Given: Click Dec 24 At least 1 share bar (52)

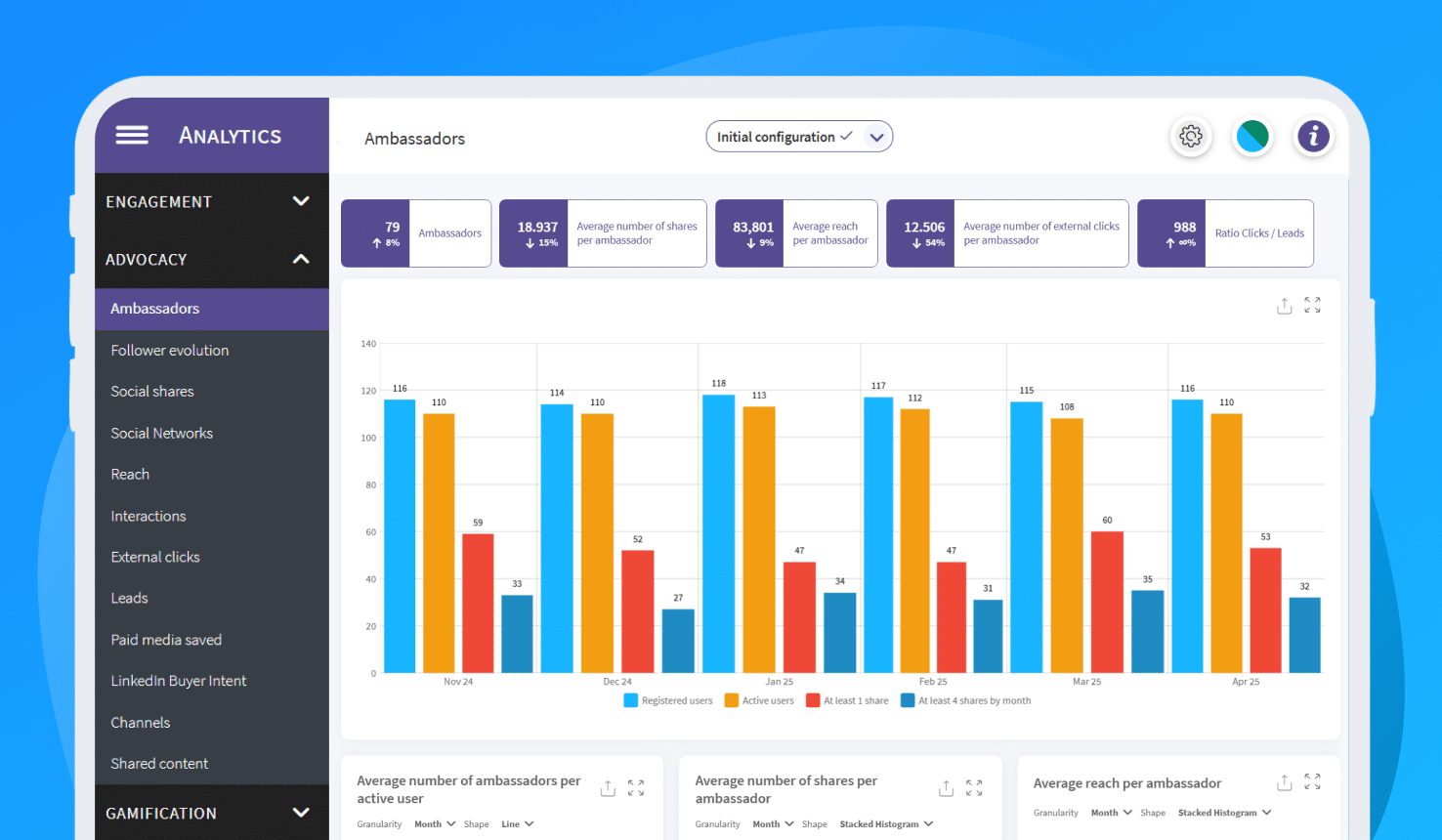Looking at the screenshot, I should [638, 611].
